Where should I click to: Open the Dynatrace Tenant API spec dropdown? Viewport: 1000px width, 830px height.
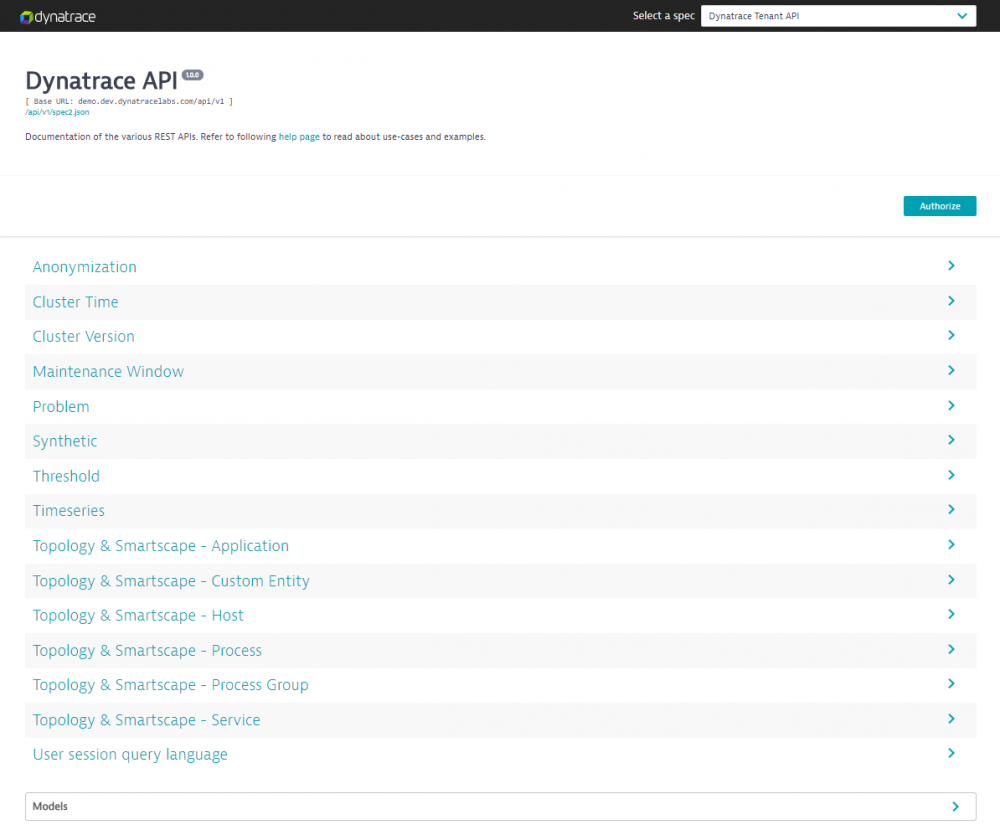[x=838, y=15]
